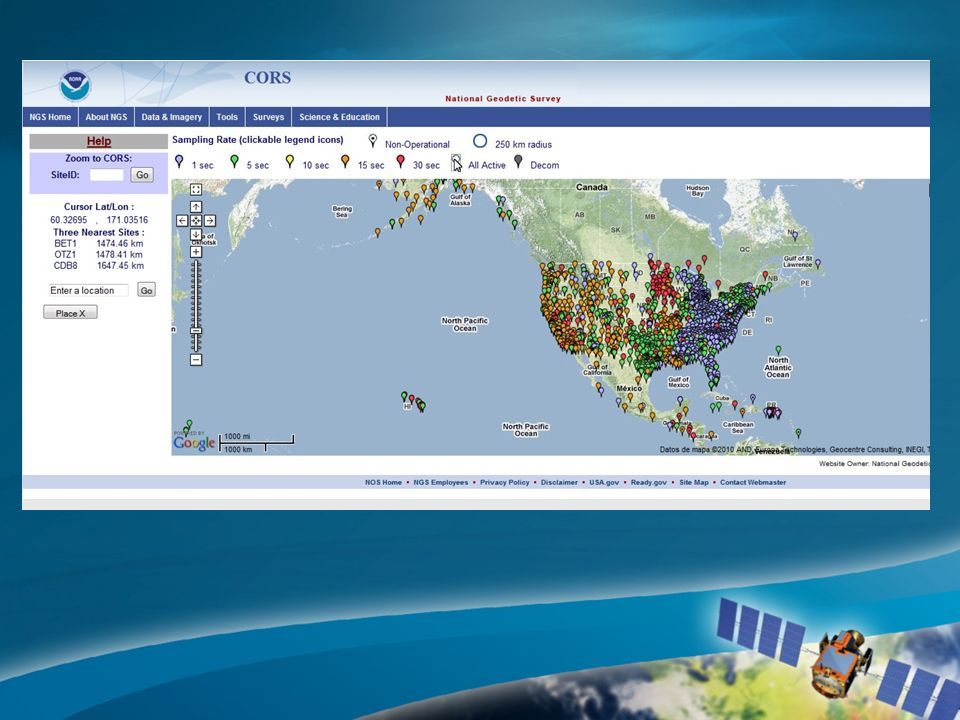Open the About NGS menu
The height and width of the screenshot is (720, 960).
(x=107, y=117)
